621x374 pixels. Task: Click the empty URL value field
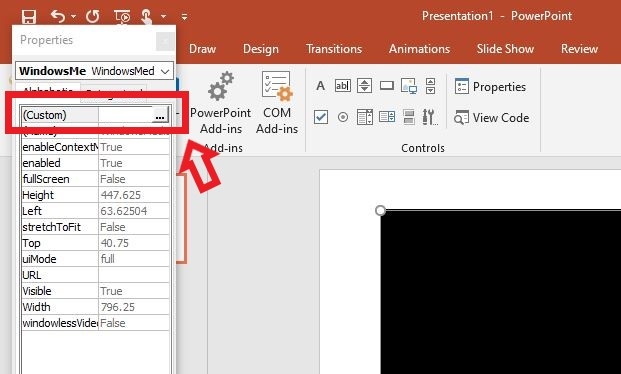coord(134,275)
